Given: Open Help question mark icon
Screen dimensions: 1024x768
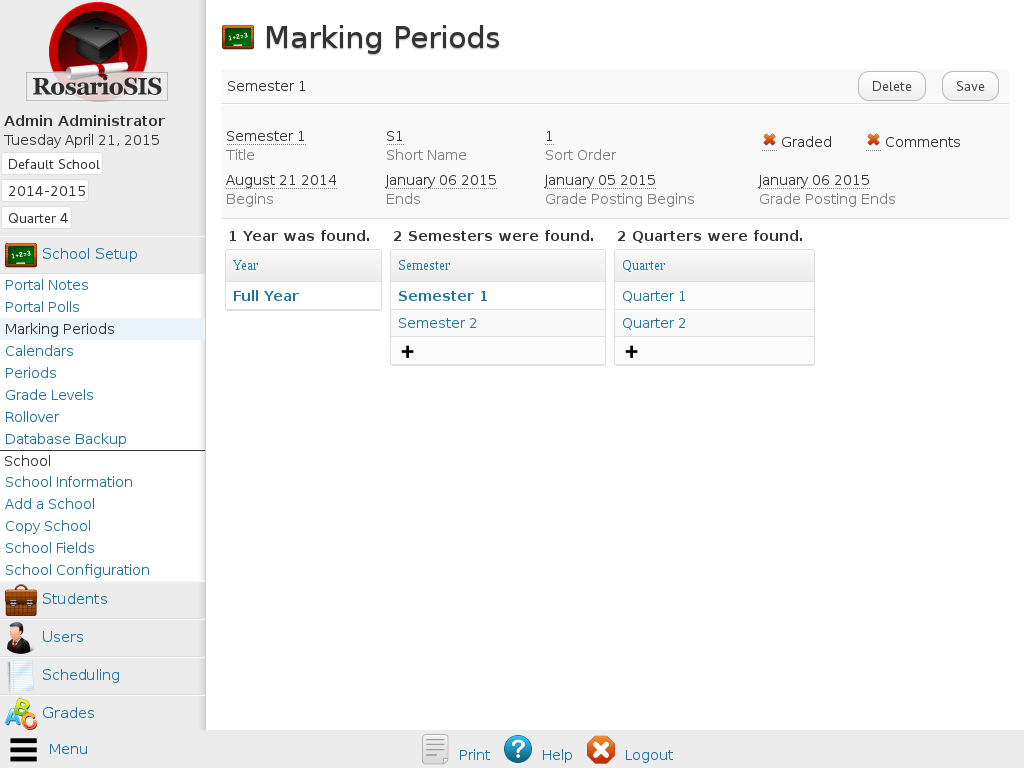Looking at the screenshot, I should 518,750.
